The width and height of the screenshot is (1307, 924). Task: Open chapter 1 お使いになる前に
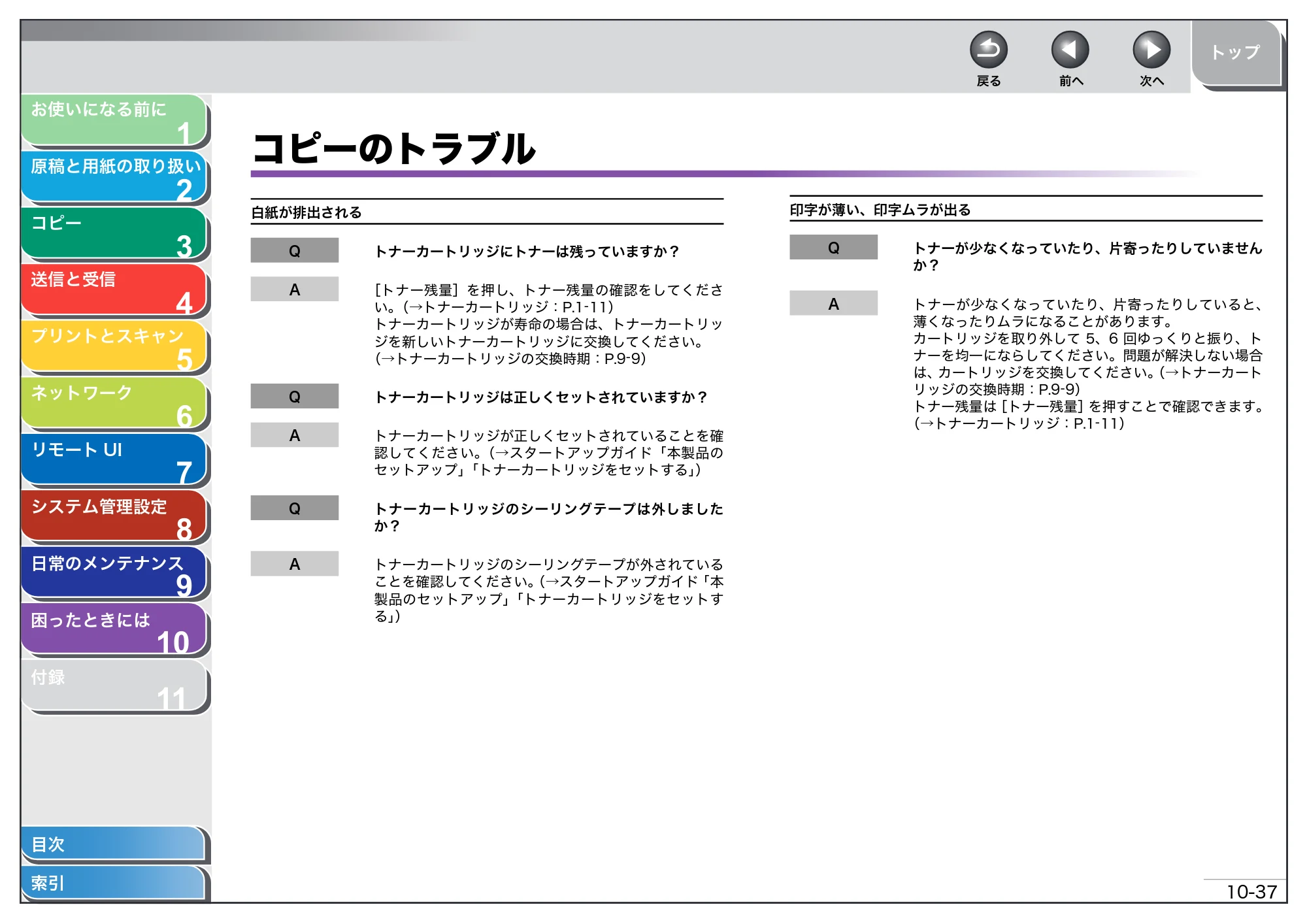[x=114, y=120]
